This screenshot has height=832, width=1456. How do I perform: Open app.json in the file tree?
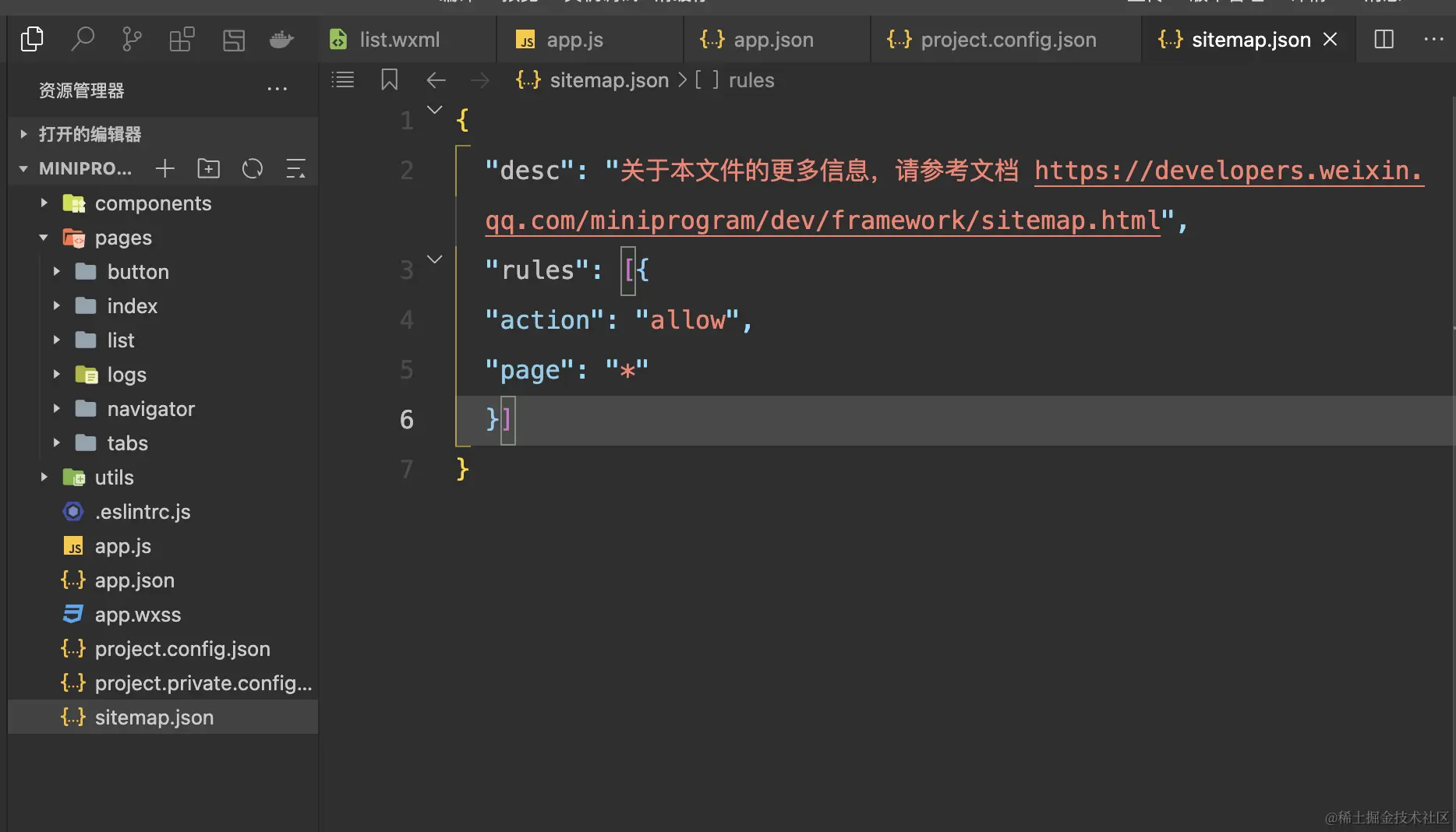pos(163,580)
